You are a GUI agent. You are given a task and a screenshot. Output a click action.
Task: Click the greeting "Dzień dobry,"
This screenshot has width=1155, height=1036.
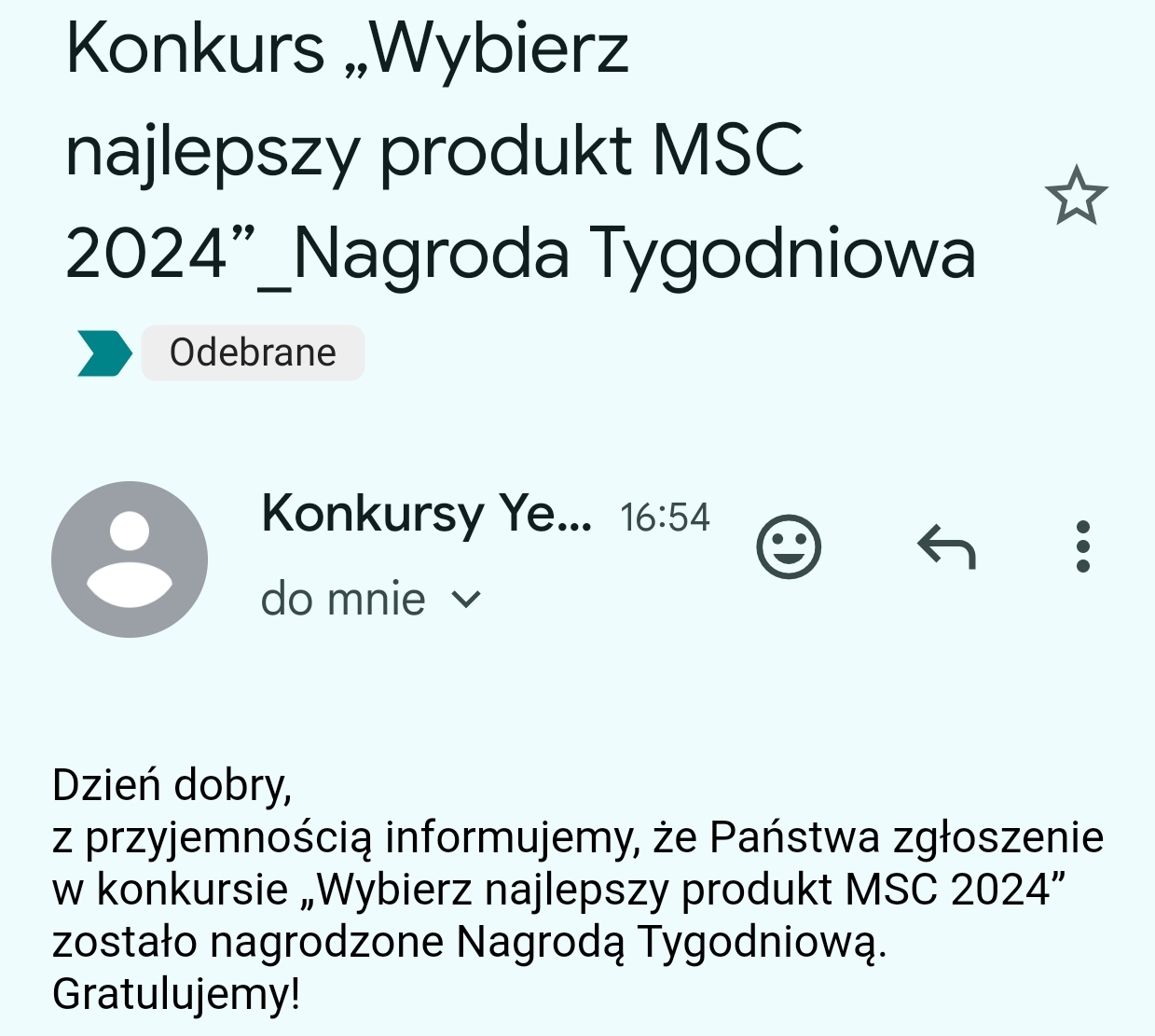[172, 785]
